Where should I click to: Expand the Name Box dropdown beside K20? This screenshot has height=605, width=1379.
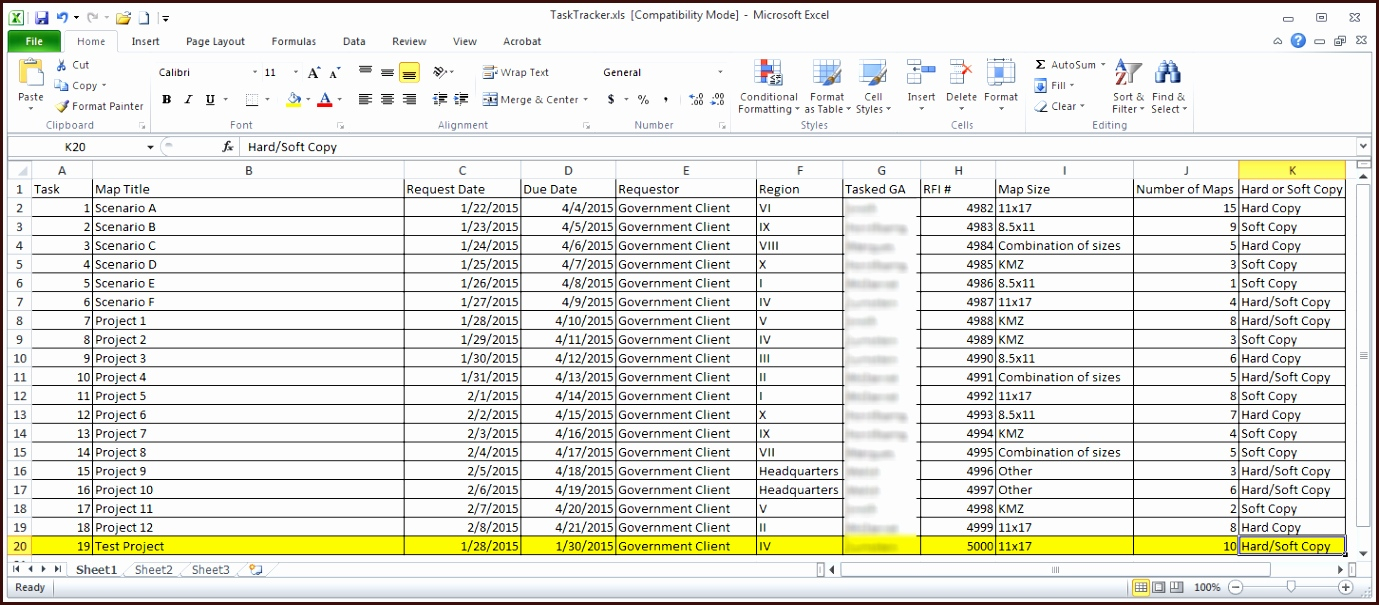150,147
